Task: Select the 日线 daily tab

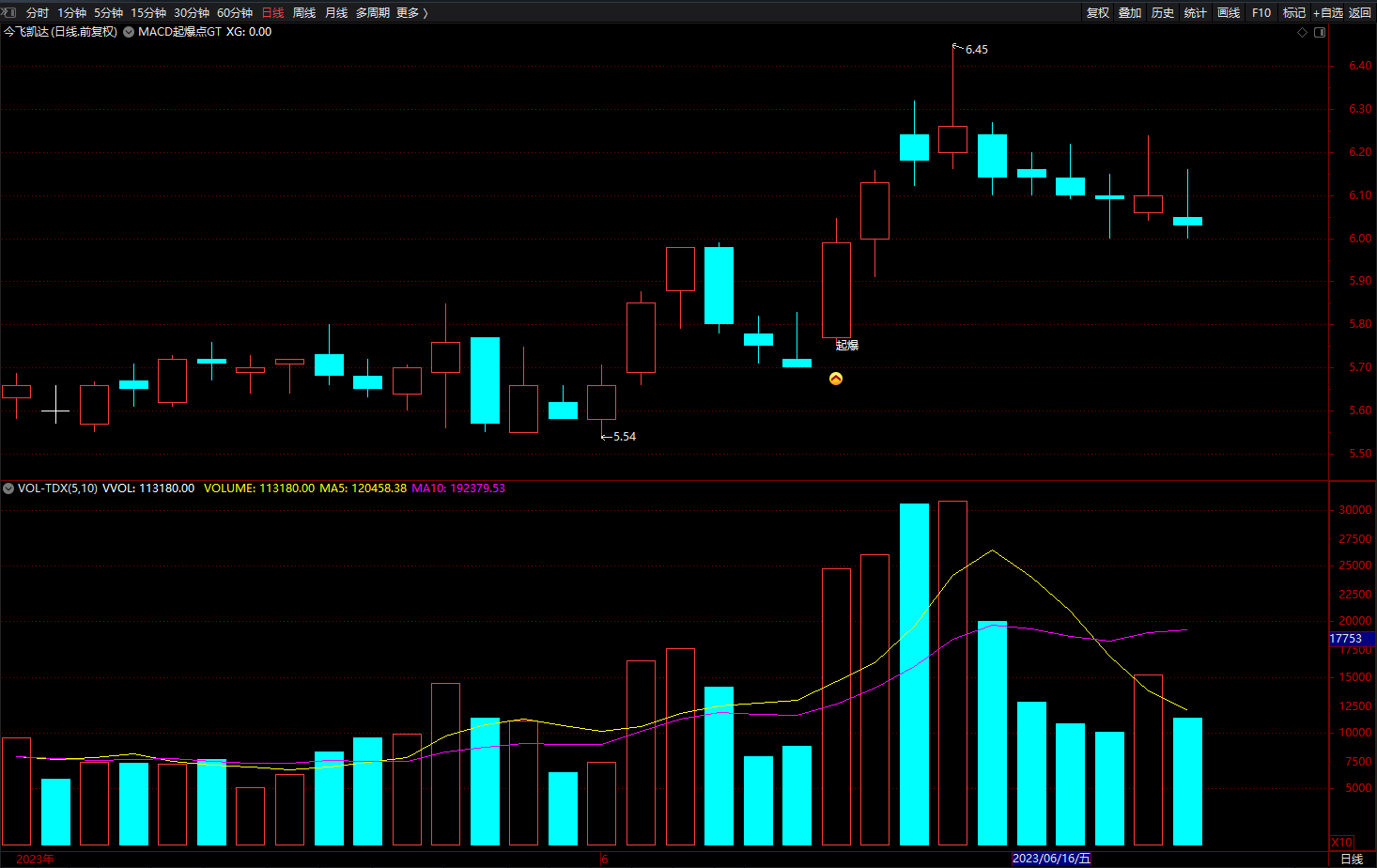Action: point(272,13)
